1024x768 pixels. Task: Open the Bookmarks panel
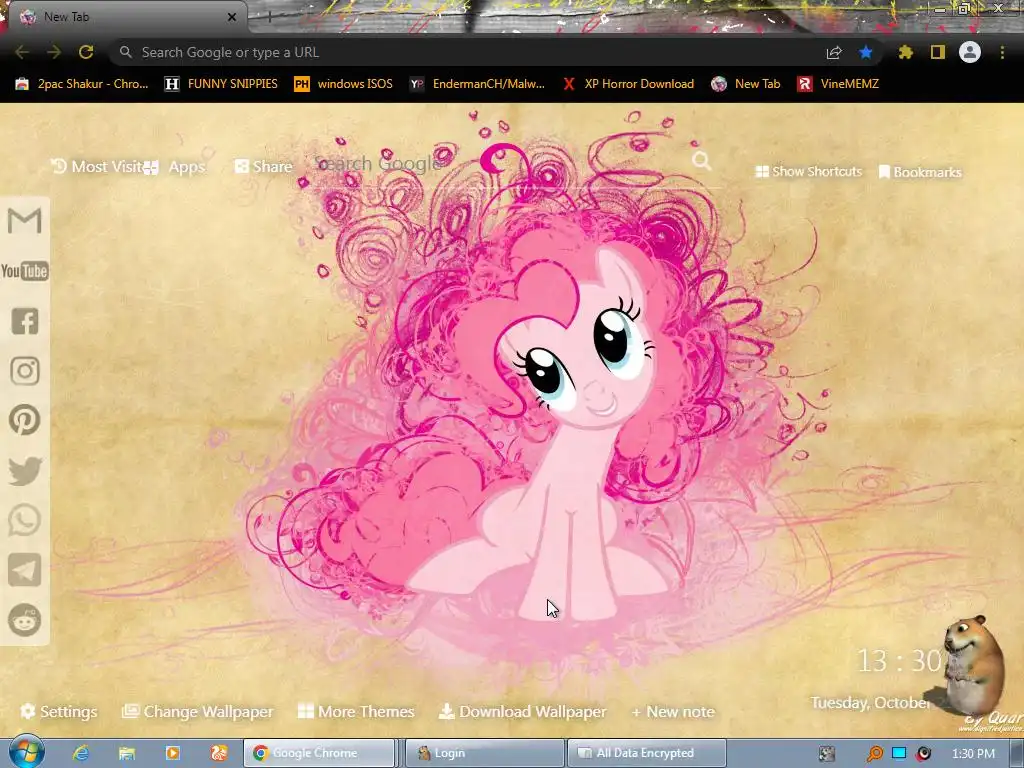pyautogui.click(x=920, y=172)
